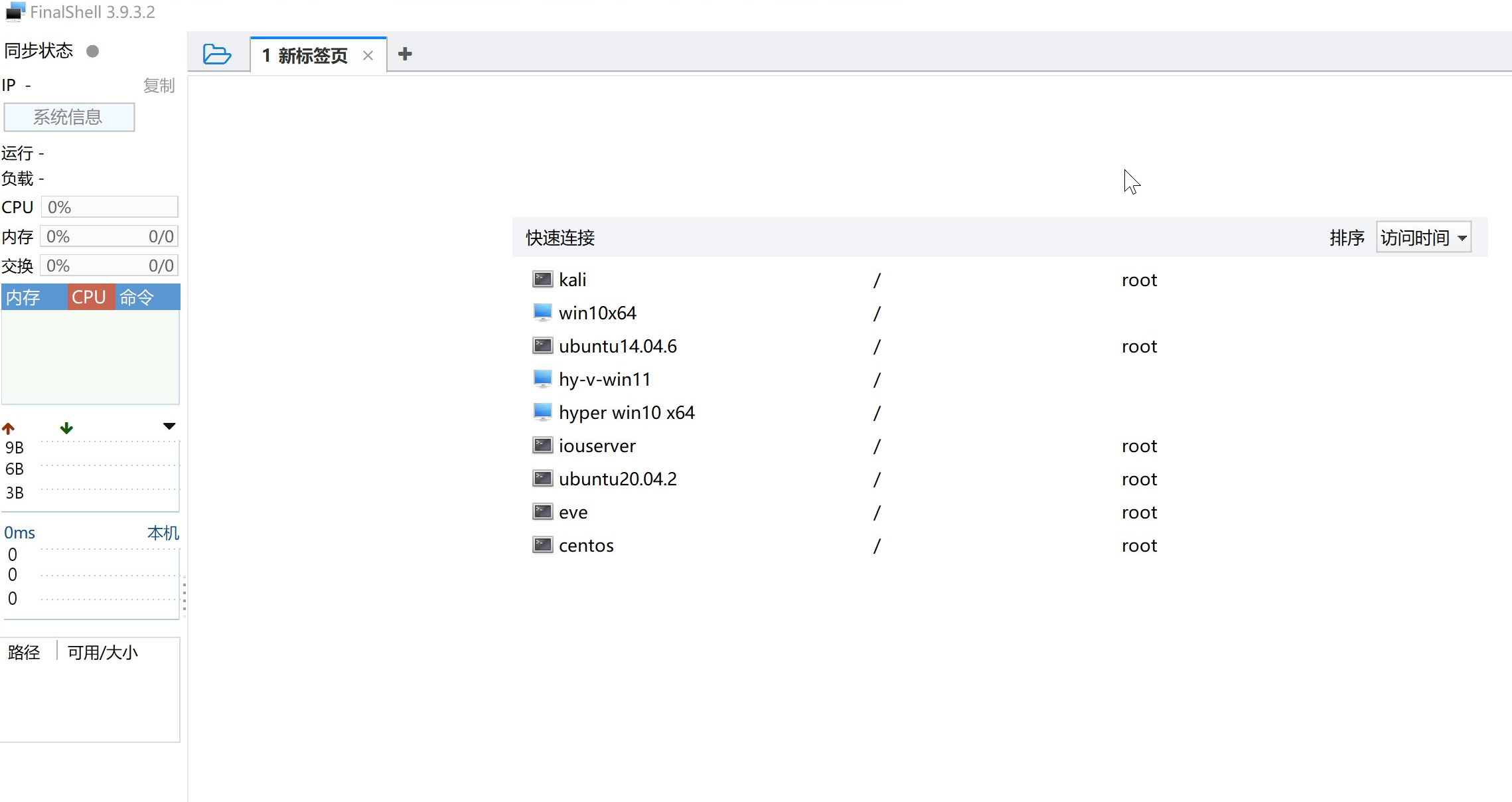Click the 内存 usage bar
The height and width of the screenshot is (802, 1512).
coord(110,236)
